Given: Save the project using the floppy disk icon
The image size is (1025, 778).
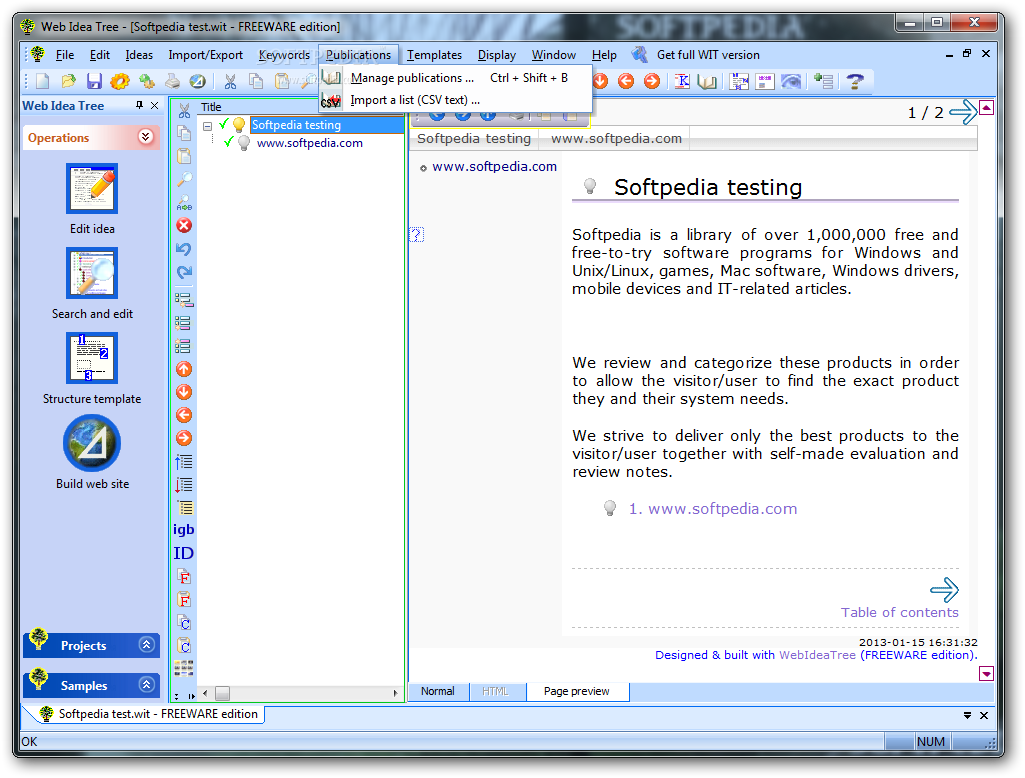Looking at the screenshot, I should [x=94, y=81].
